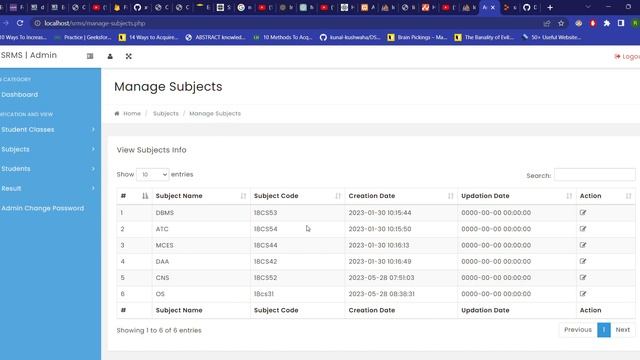Sort table by the # column
This screenshot has height=360, width=640.
[134, 196]
